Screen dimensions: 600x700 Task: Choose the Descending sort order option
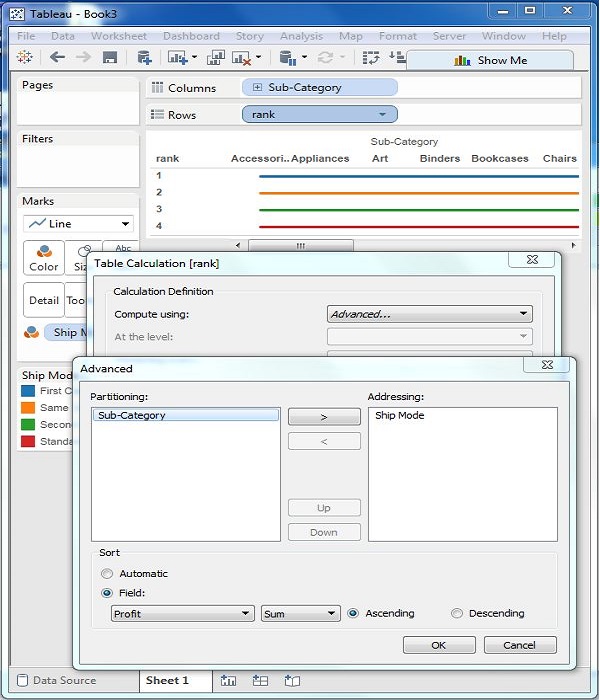tap(457, 614)
